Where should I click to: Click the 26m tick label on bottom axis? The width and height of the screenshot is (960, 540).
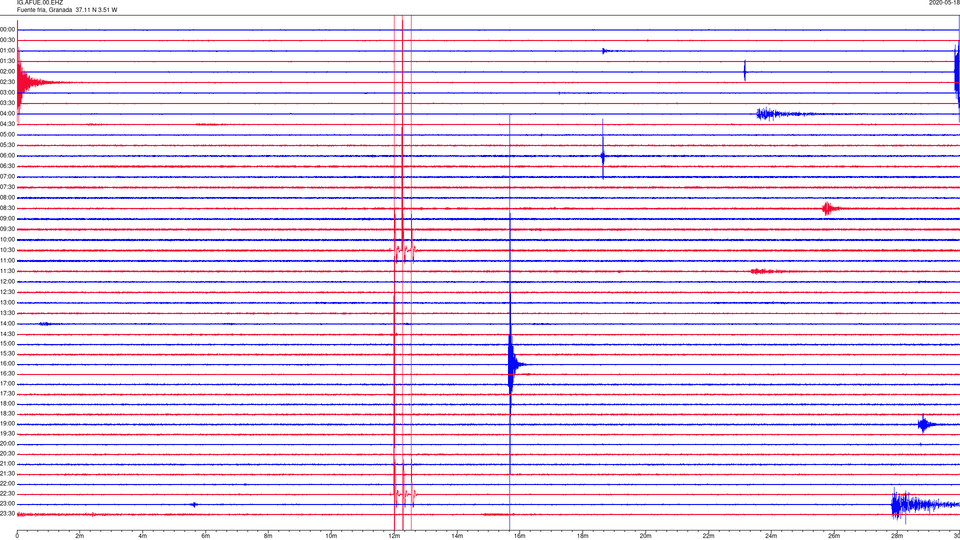coord(834,536)
